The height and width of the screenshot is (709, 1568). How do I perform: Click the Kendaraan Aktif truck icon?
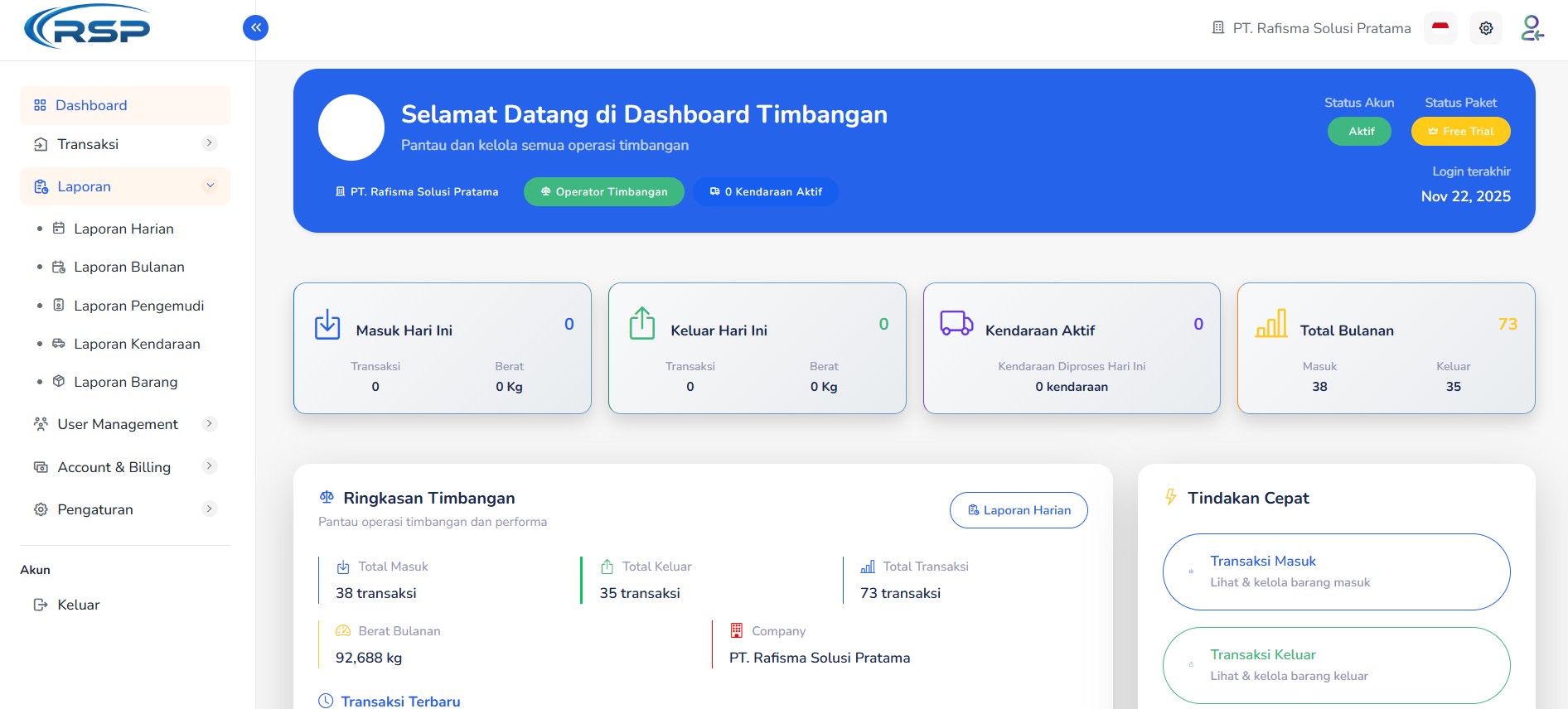point(956,323)
